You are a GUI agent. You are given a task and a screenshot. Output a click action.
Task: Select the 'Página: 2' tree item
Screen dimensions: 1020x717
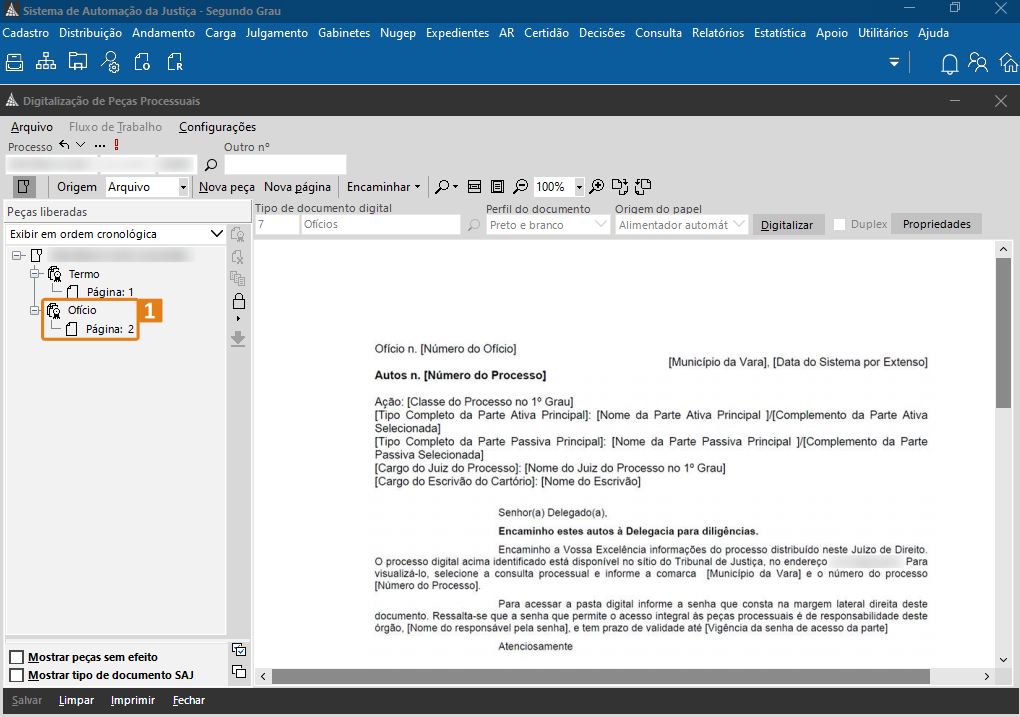pyautogui.click(x=110, y=329)
